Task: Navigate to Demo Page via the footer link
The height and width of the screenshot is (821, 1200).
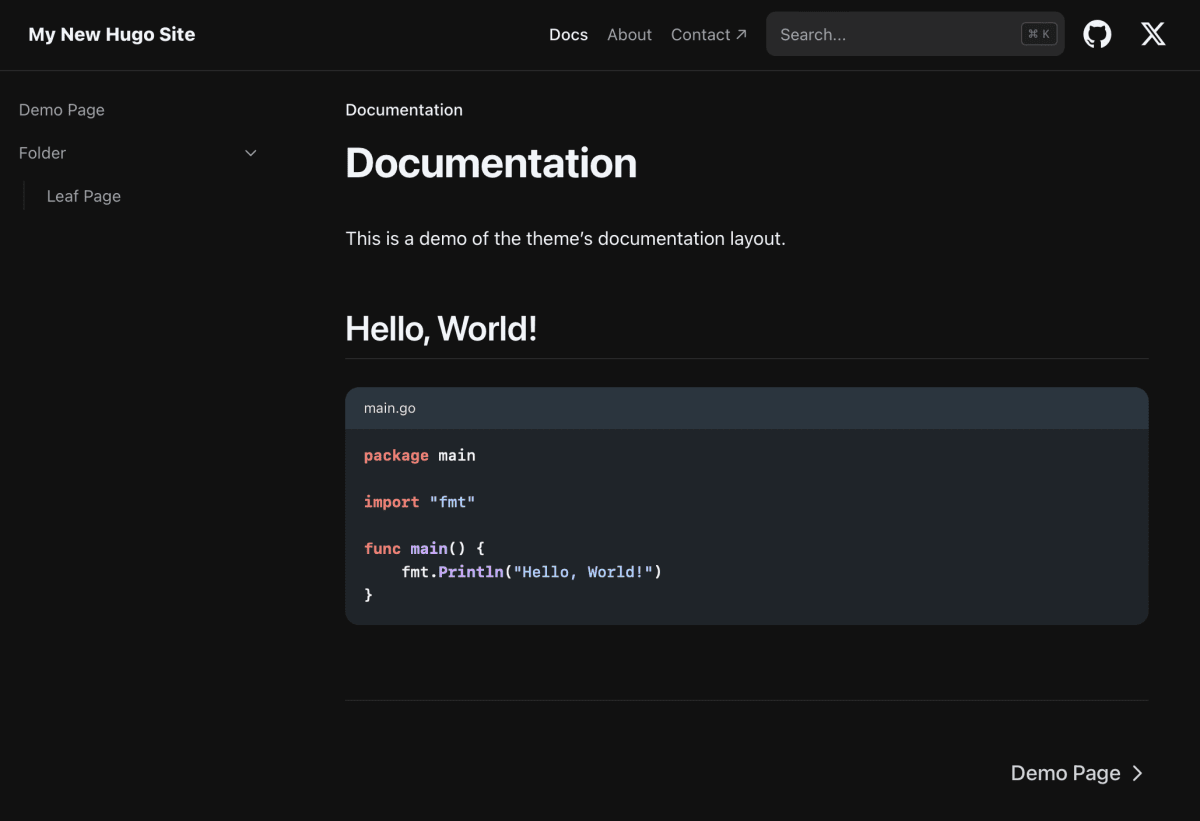Action: coord(1065,773)
